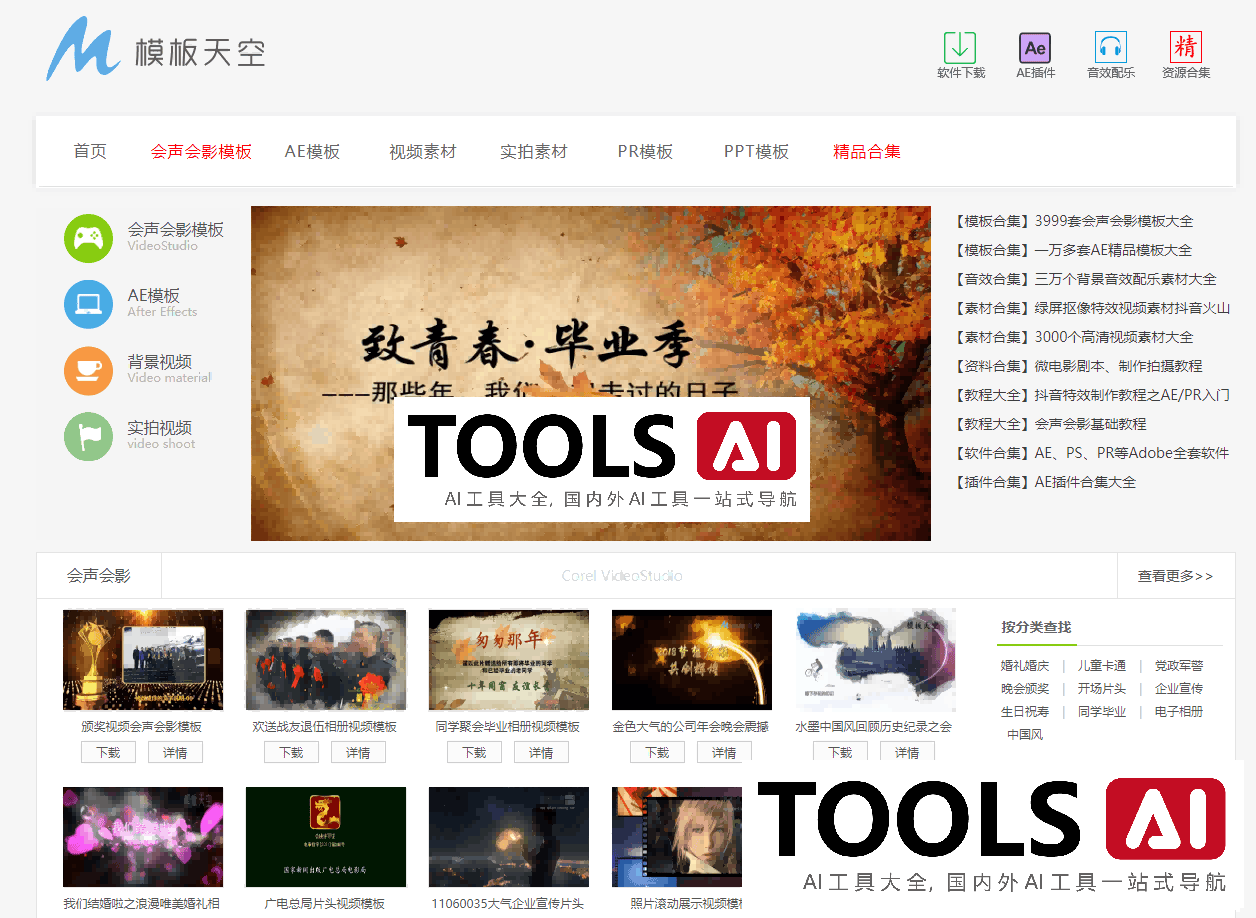The height and width of the screenshot is (918, 1256).
Task: Switch to the PPT模板 menu item
Action: point(756,152)
